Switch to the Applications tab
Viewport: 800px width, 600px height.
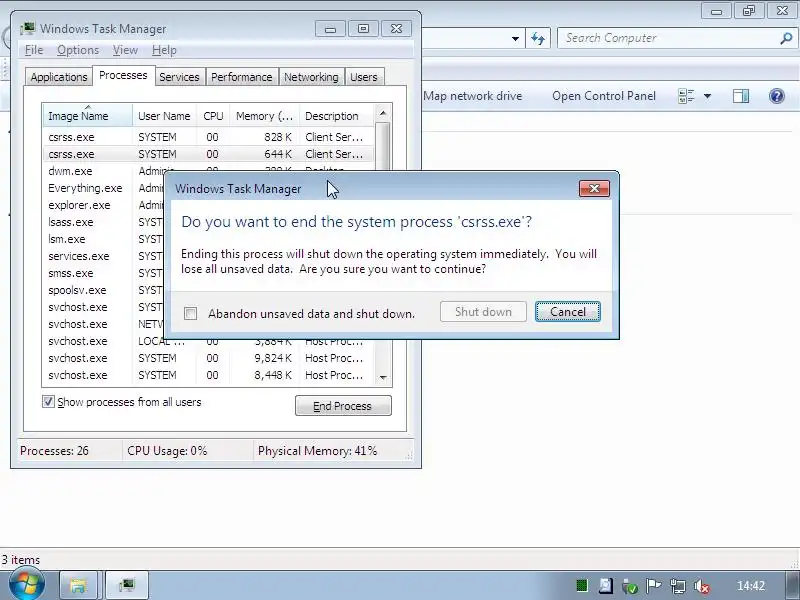point(59,77)
